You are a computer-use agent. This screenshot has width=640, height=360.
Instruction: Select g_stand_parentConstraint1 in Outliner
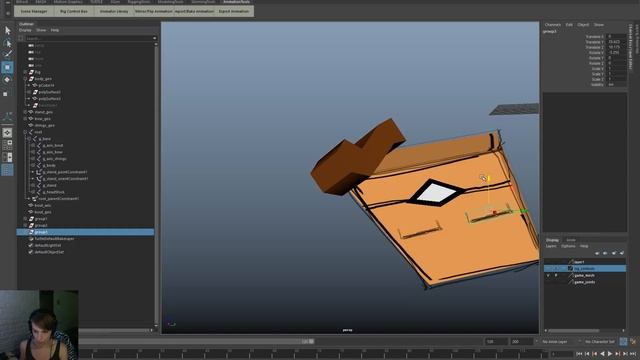(65, 172)
